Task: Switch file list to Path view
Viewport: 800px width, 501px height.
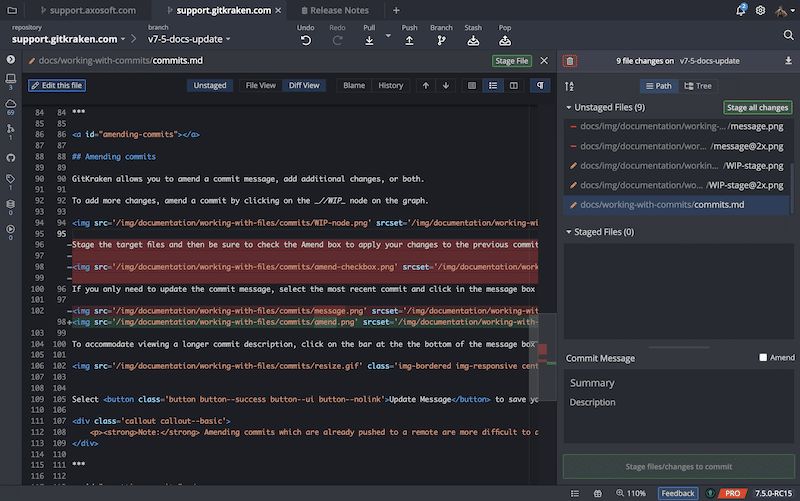Action: point(658,86)
